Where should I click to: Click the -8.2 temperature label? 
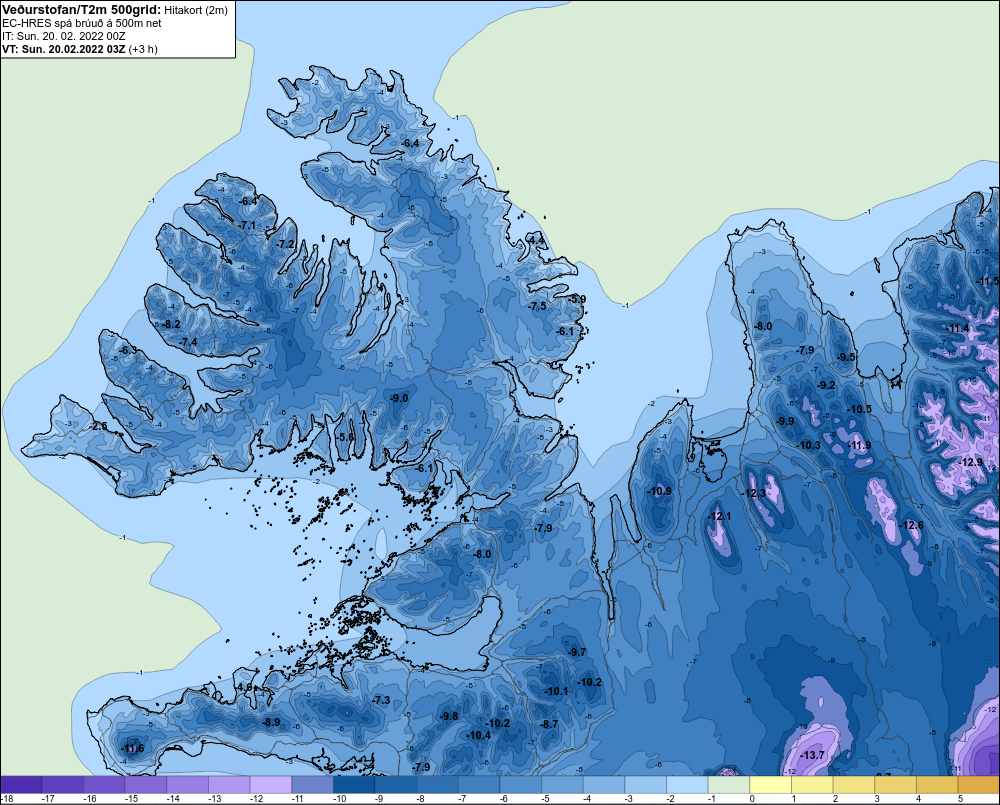coord(171,324)
